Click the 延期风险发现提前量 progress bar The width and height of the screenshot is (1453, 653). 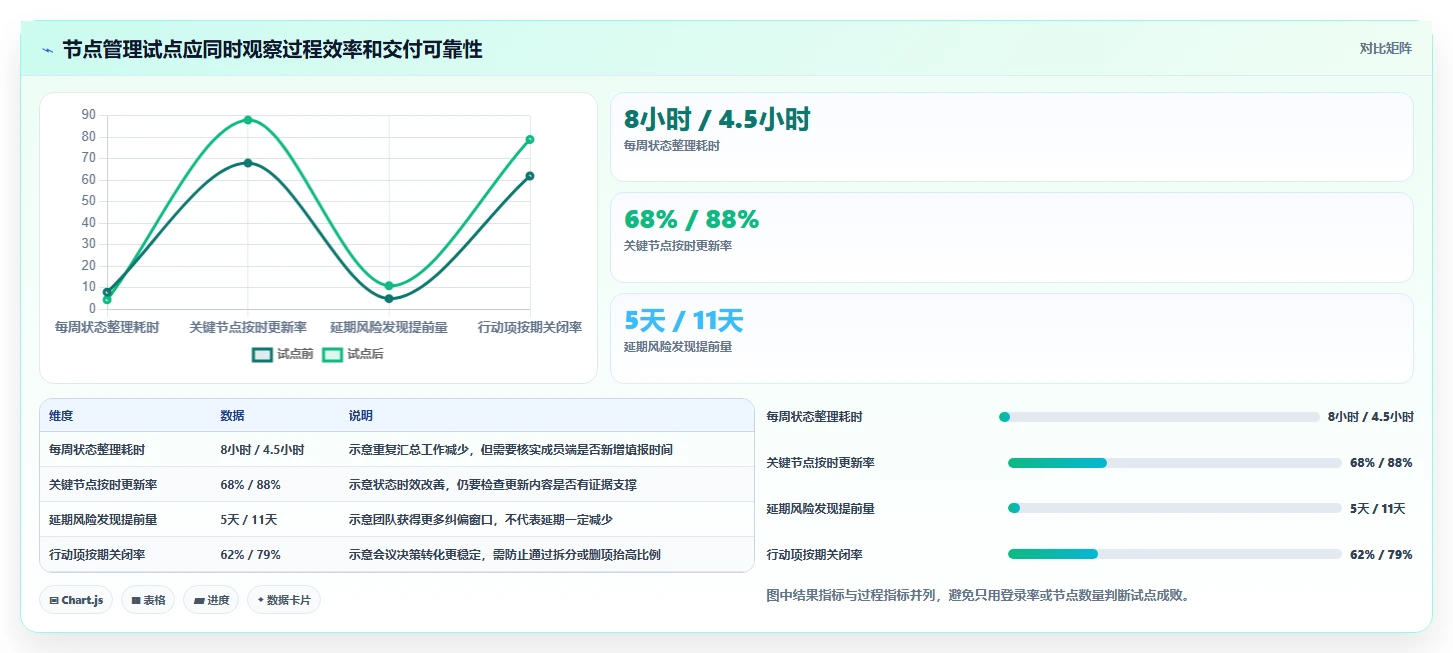1174,508
